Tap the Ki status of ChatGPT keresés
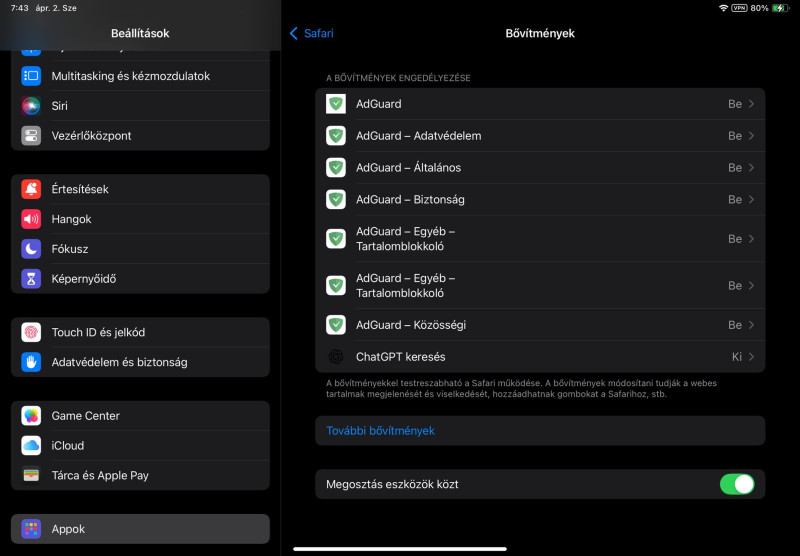The height and width of the screenshot is (556, 800). pos(737,357)
